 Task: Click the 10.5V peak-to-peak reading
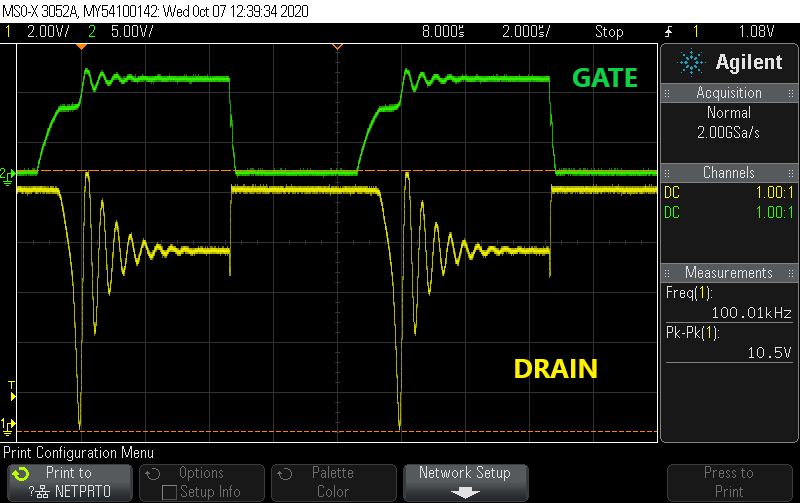[x=769, y=353]
